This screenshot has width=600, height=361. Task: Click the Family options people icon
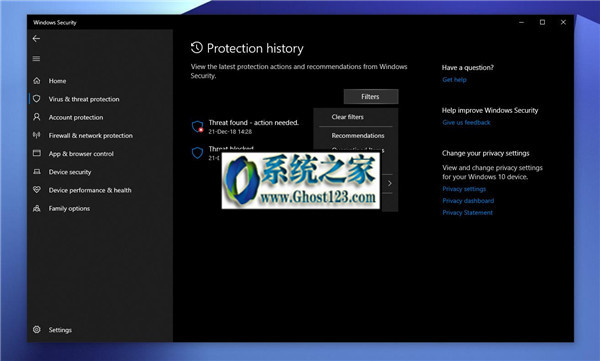37,208
